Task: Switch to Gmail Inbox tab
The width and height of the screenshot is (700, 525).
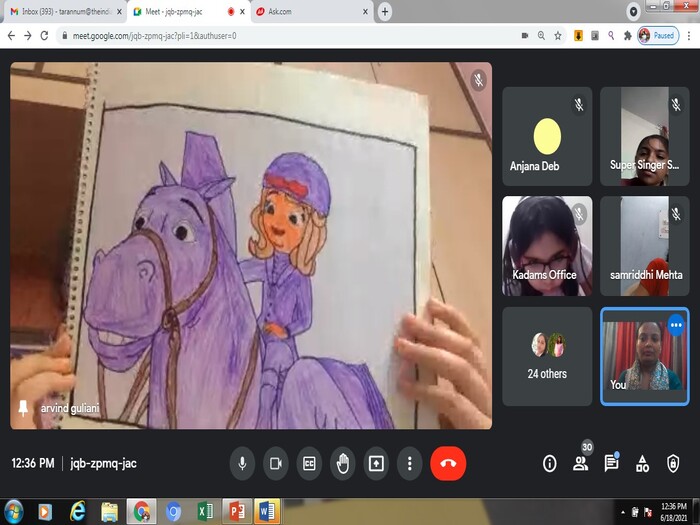Action: [x=65, y=12]
